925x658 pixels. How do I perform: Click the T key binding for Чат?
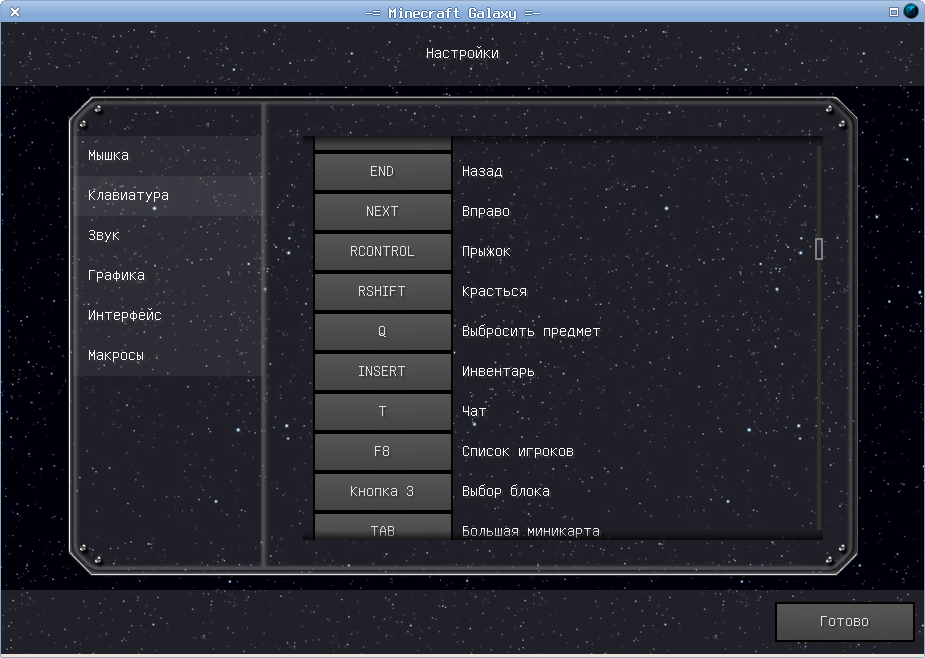click(382, 412)
